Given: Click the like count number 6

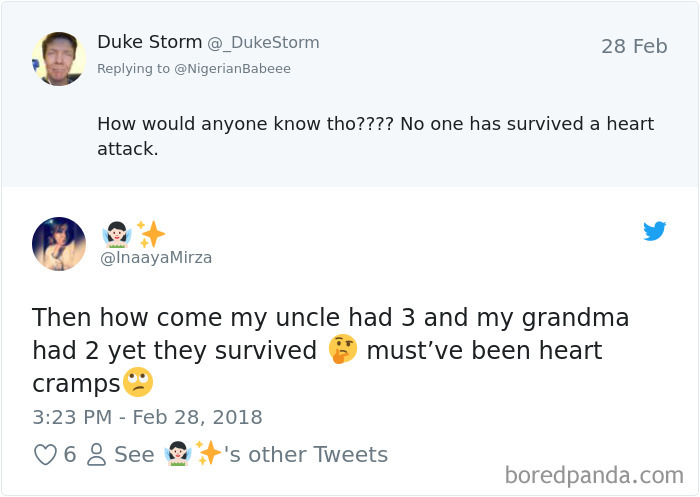Looking at the screenshot, I should coord(70,455).
